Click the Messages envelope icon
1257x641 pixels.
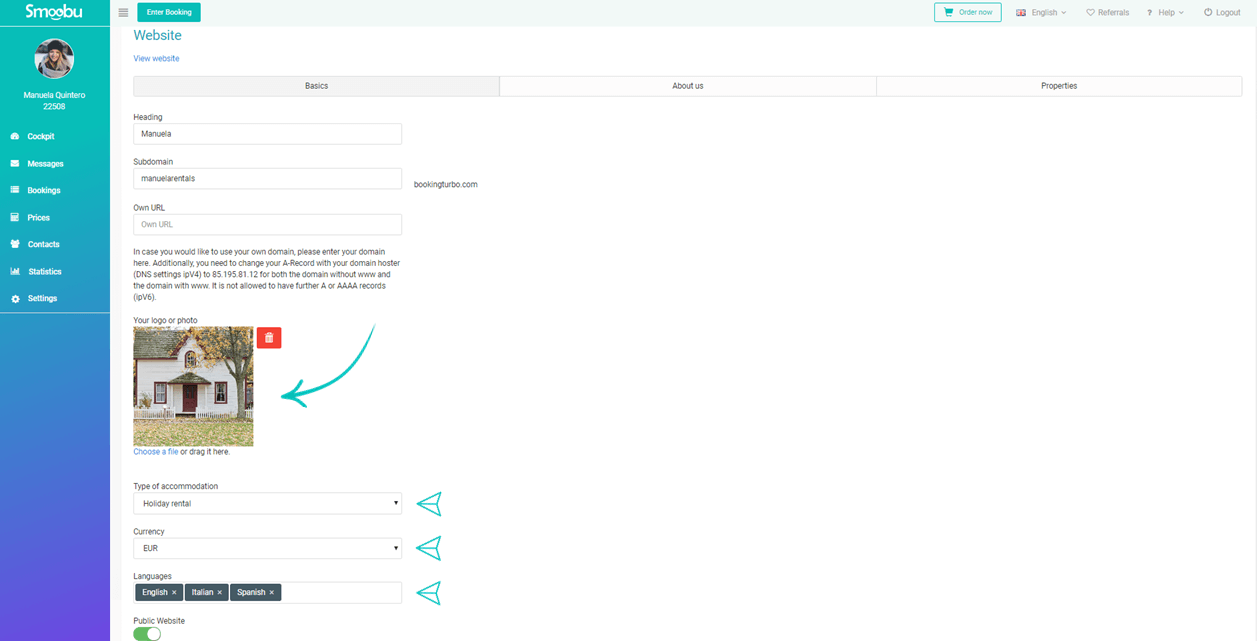[15, 163]
